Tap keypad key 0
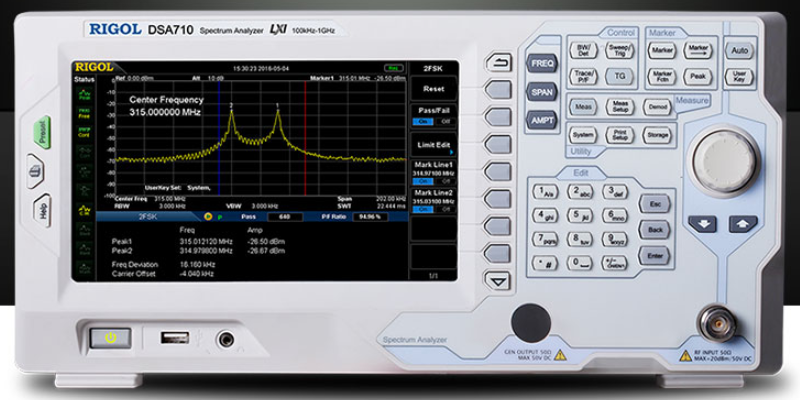Image resolution: width=800 pixels, height=400 pixels. [580, 262]
